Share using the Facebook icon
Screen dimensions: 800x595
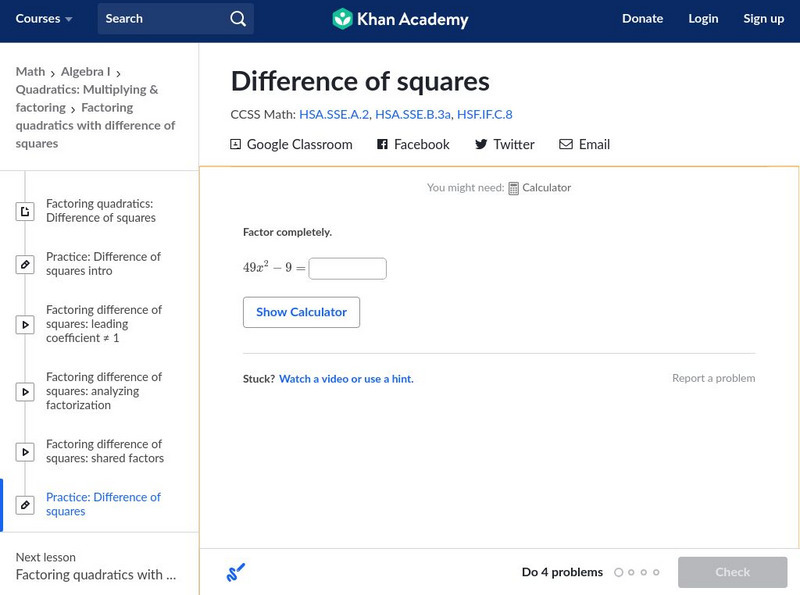pyautogui.click(x=382, y=145)
